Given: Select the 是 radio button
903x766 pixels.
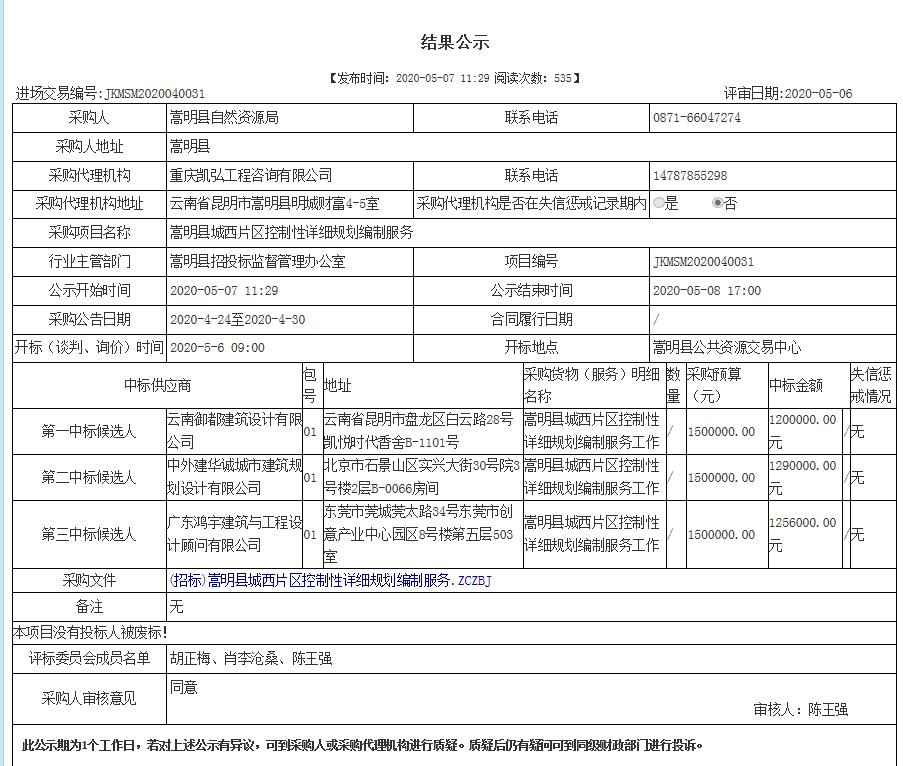Looking at the screenshot, I should (x=659, y=203).
